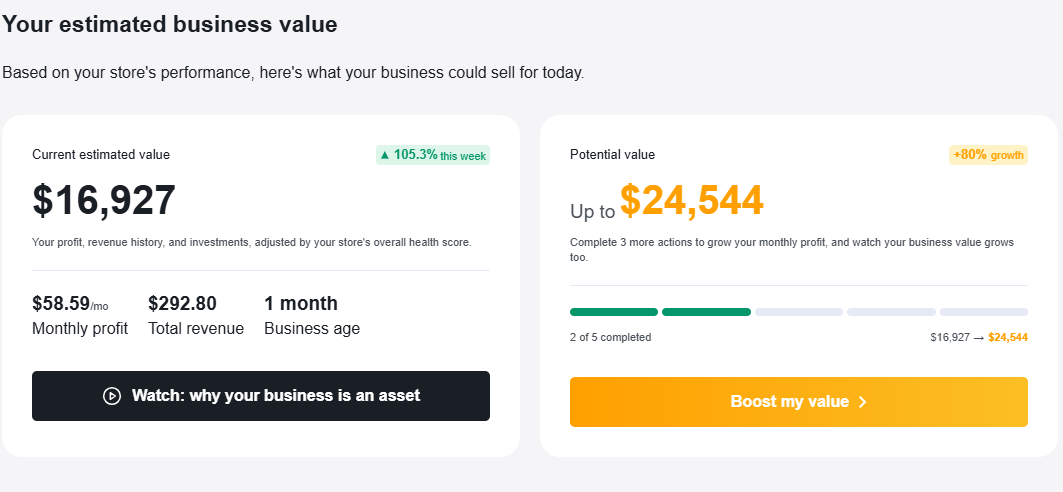The image size is (1063, 492).
Task: Click the Your estimated business value heading
Action: coord(170,24)
